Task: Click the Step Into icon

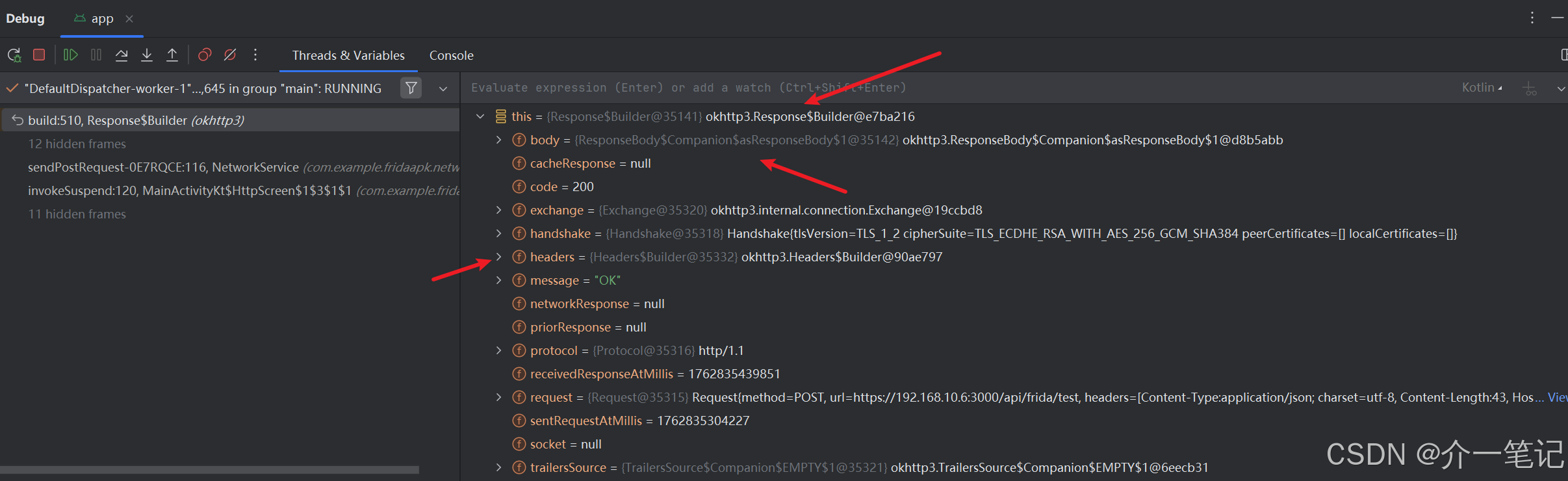Action: [x=147, y=55]
